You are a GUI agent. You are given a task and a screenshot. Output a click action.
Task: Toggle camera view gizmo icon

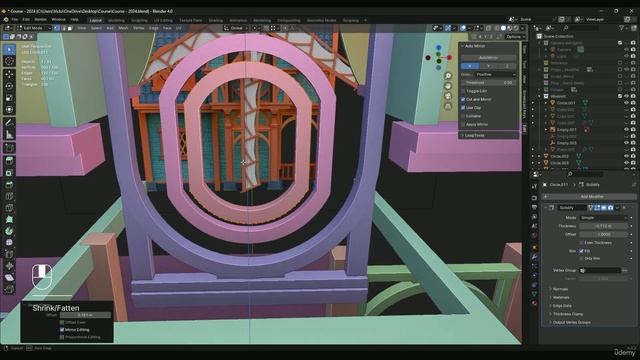(x=448, y=96)
